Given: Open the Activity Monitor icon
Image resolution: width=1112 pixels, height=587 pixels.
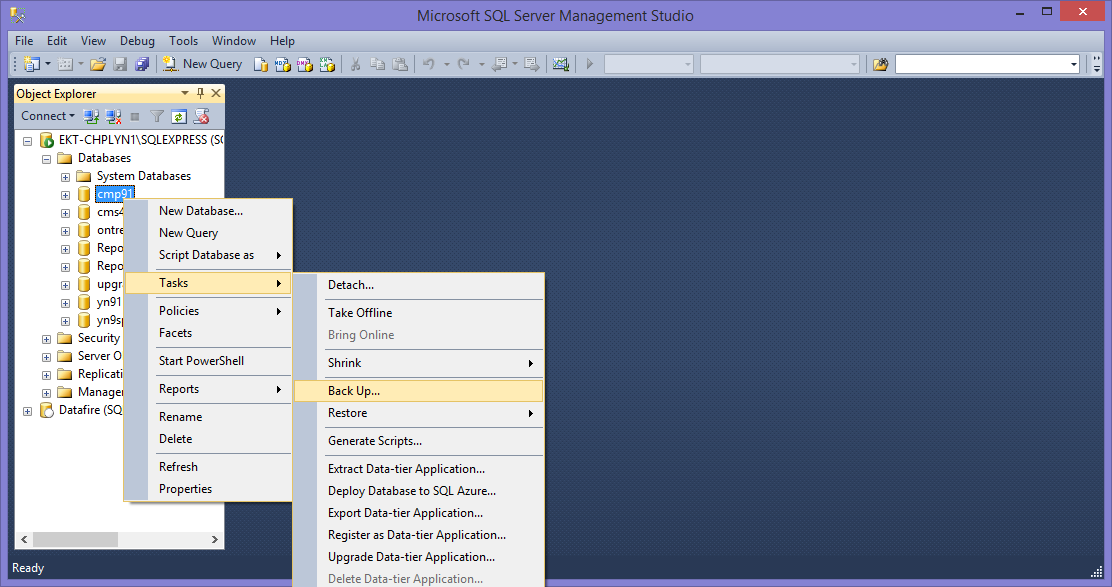Looking at the screenshot, I should [x=561, y=65].
